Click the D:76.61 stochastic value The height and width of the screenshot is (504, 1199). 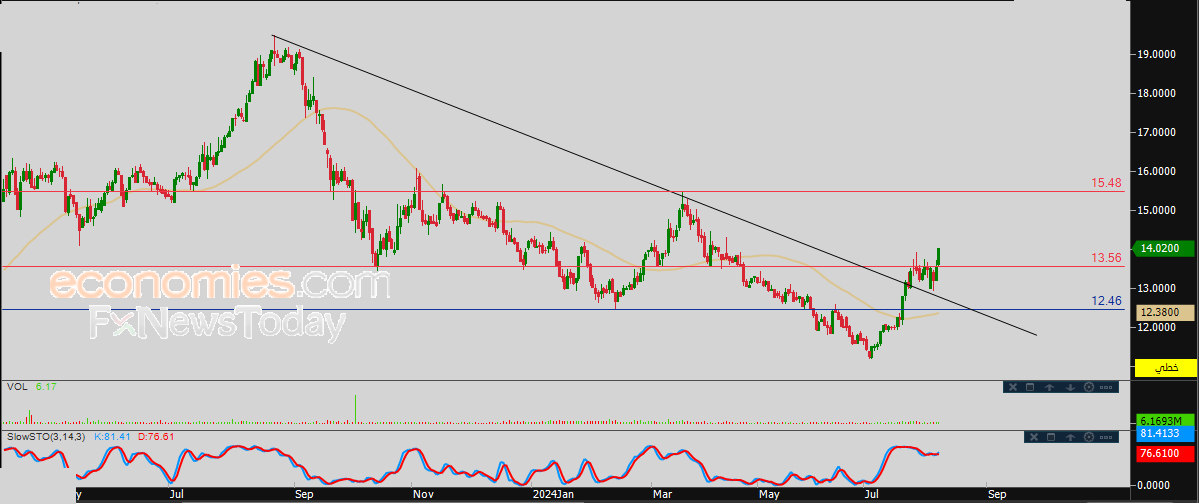click(x=155, y=436)
